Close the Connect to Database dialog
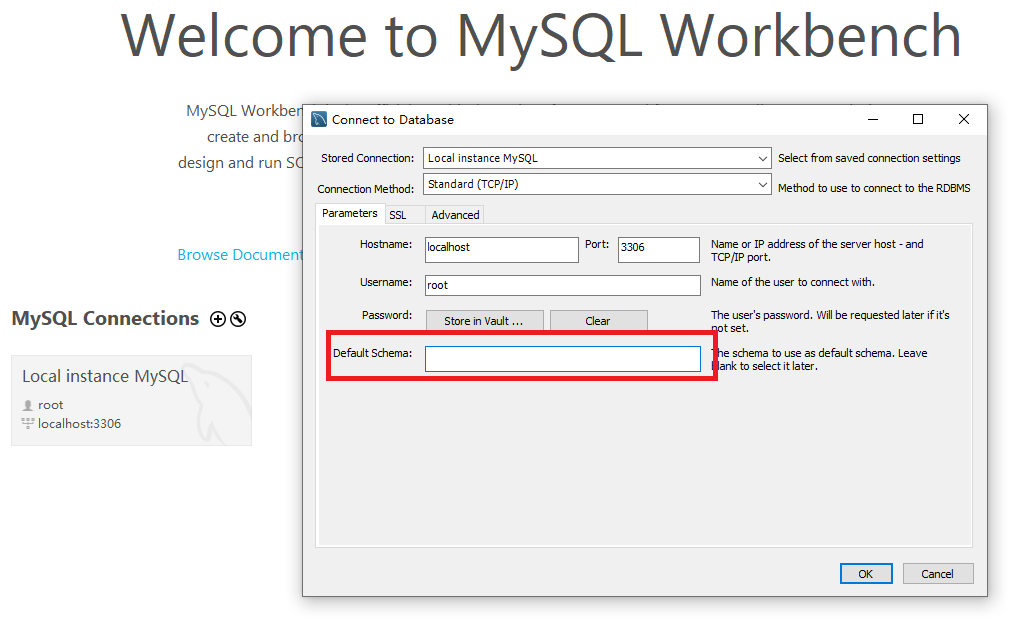Image resolution: width=1011 pixels, height=618 pixels. 964,119
